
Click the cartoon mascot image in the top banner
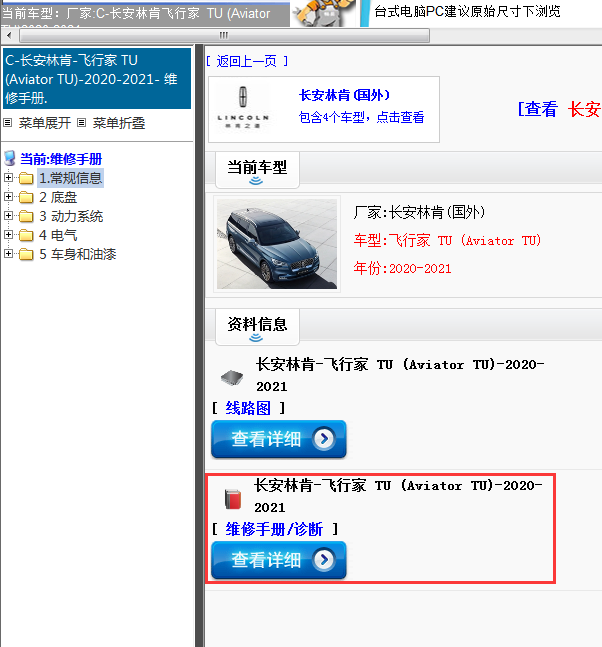tap(323, 13)
